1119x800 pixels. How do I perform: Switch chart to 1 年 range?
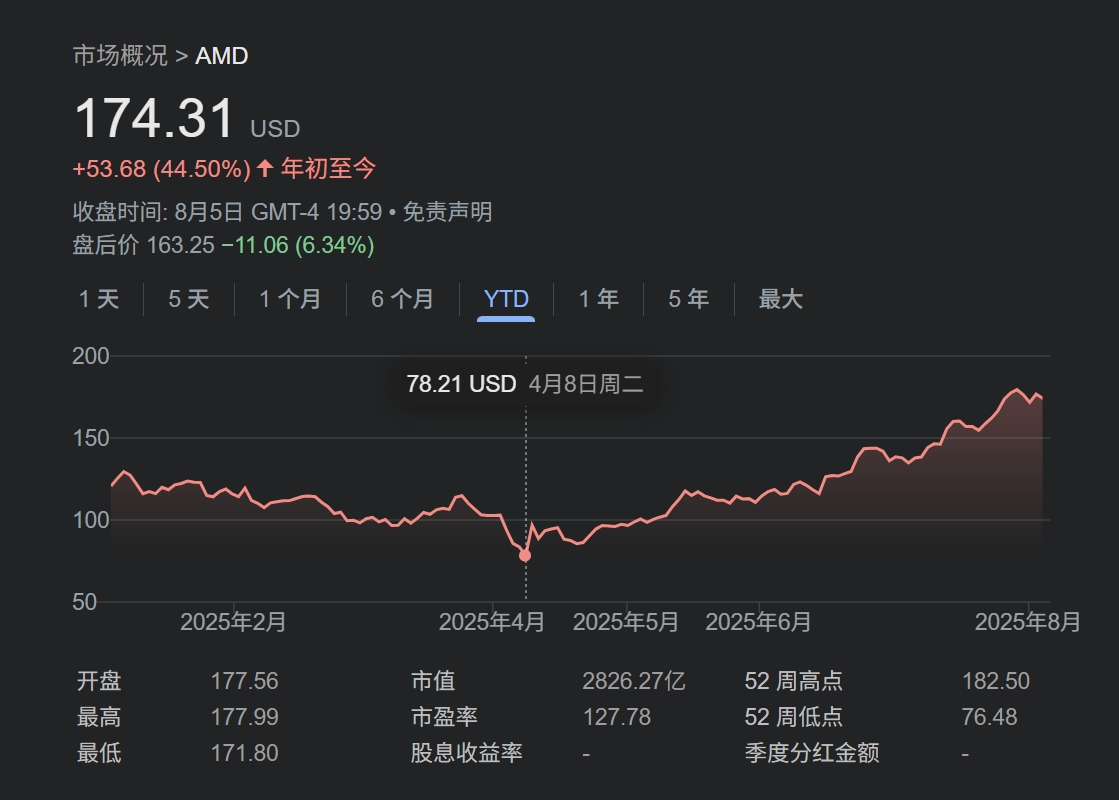coord(598,299)
